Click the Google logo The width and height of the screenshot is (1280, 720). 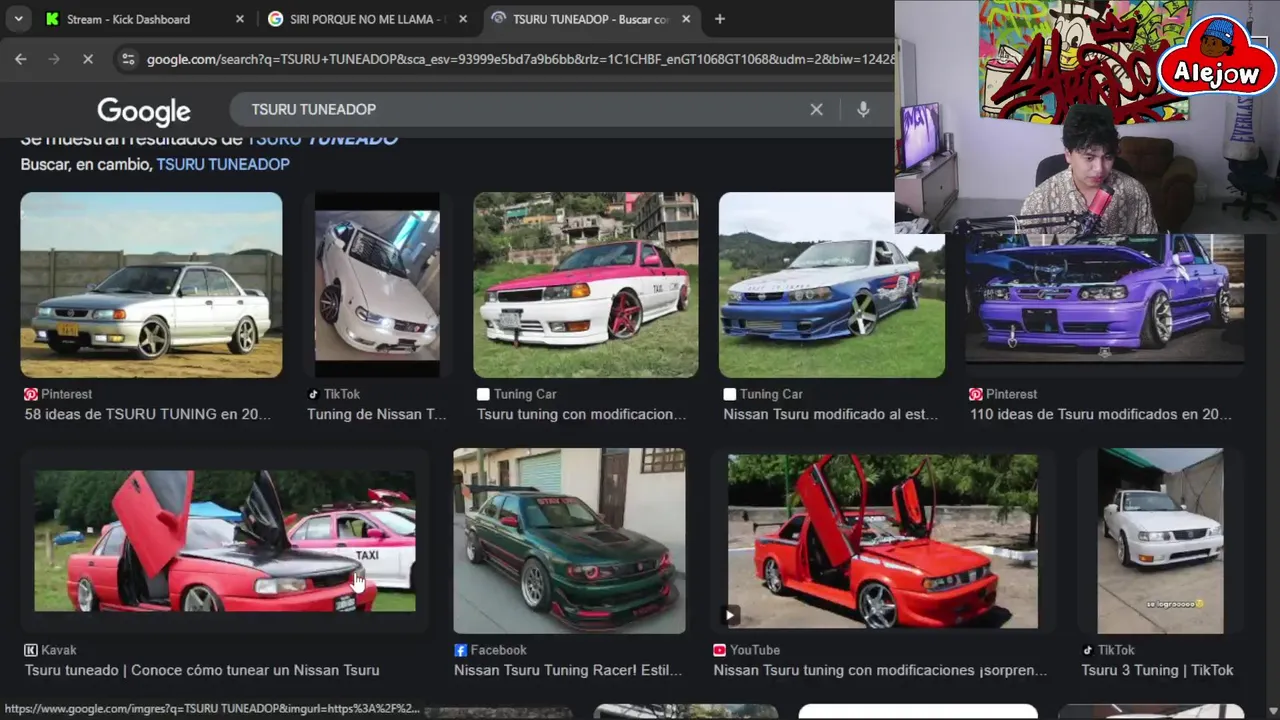tap(144, 111)
